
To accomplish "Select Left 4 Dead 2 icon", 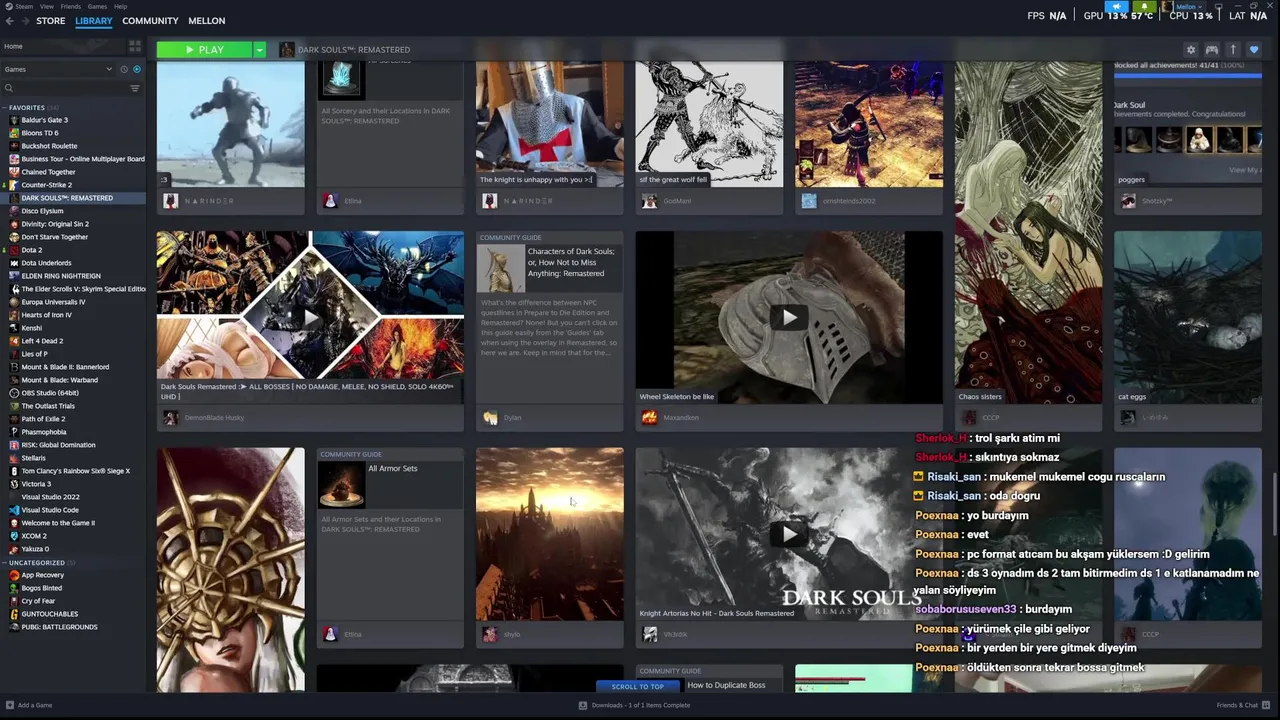I will pyautogui.click(x=13, y=341).
